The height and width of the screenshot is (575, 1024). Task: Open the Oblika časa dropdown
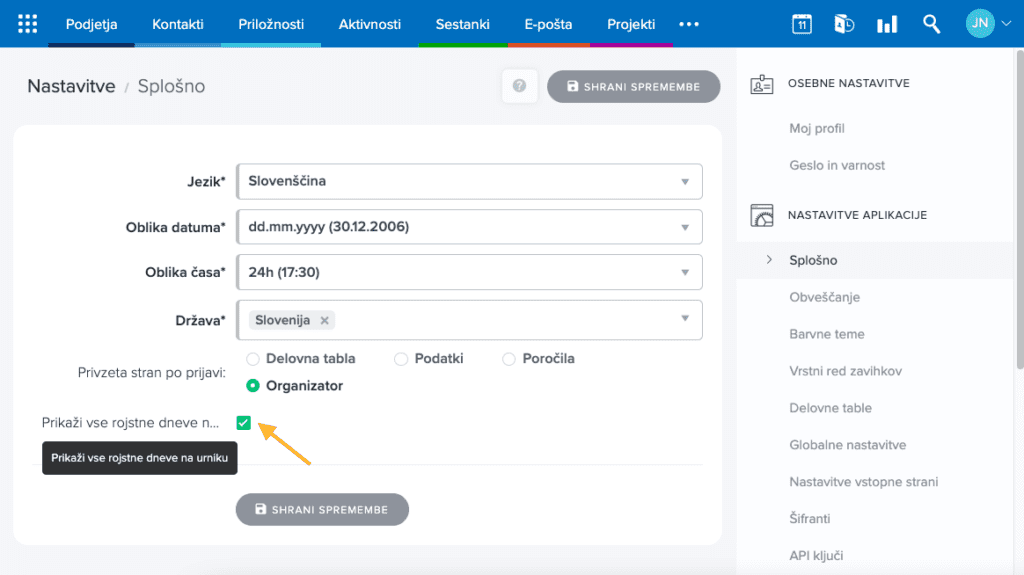click(x=470, y=272)
